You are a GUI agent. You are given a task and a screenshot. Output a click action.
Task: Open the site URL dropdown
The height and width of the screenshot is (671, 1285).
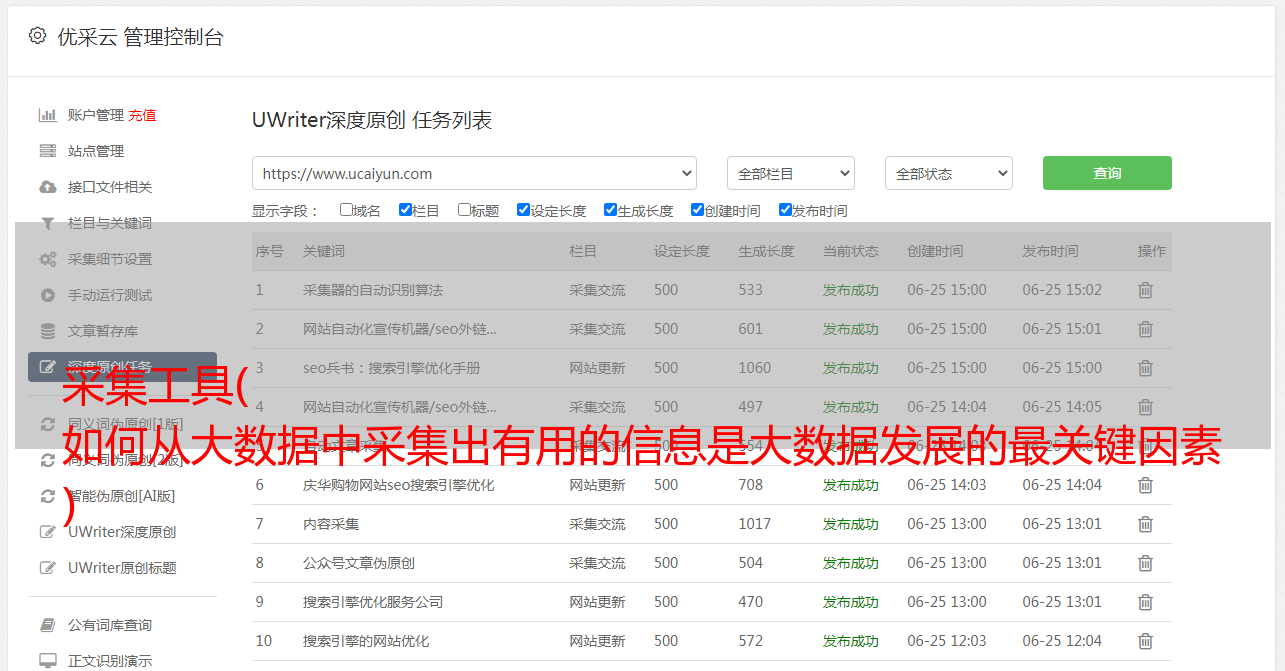[474, 173]
